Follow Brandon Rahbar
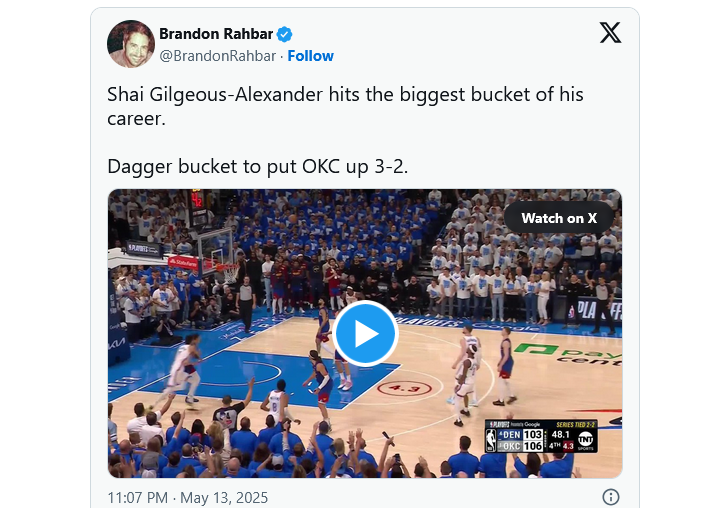The image size is (713, 508). coord(311,56)
